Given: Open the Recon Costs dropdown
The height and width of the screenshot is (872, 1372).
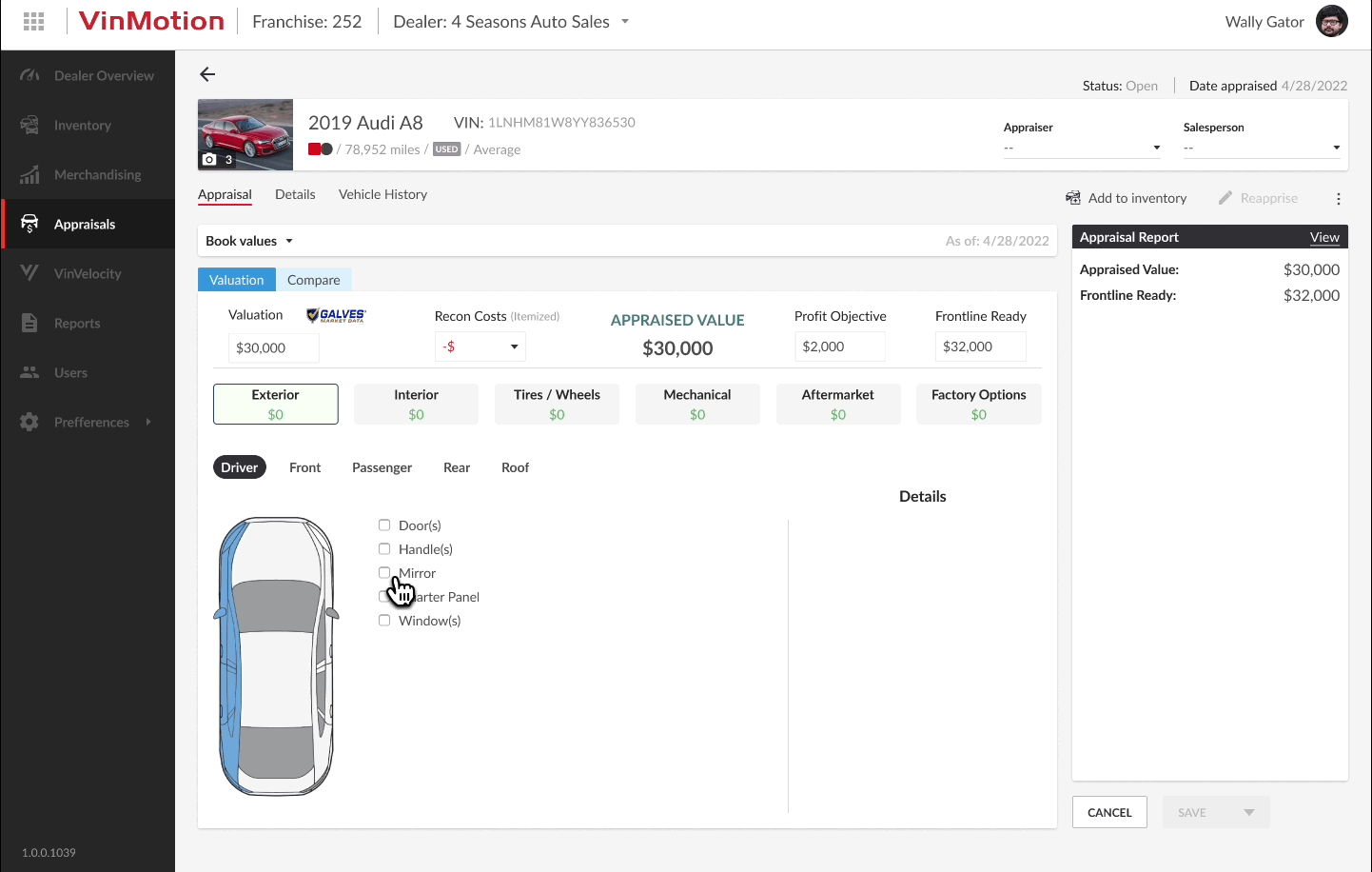Looking at the screenshot, I should (x=480, y=347).
